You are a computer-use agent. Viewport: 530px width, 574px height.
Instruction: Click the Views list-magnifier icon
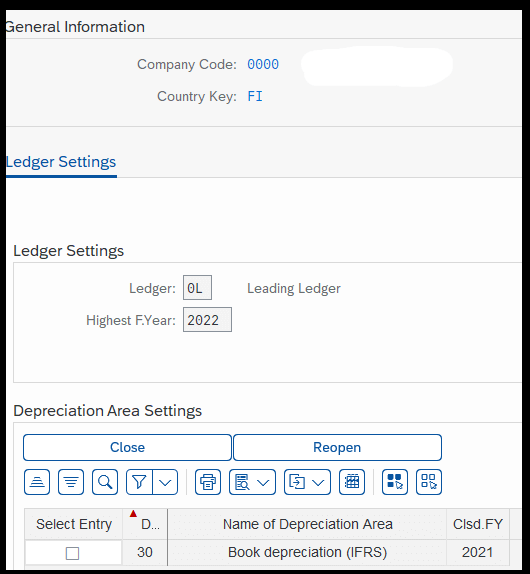242,482
